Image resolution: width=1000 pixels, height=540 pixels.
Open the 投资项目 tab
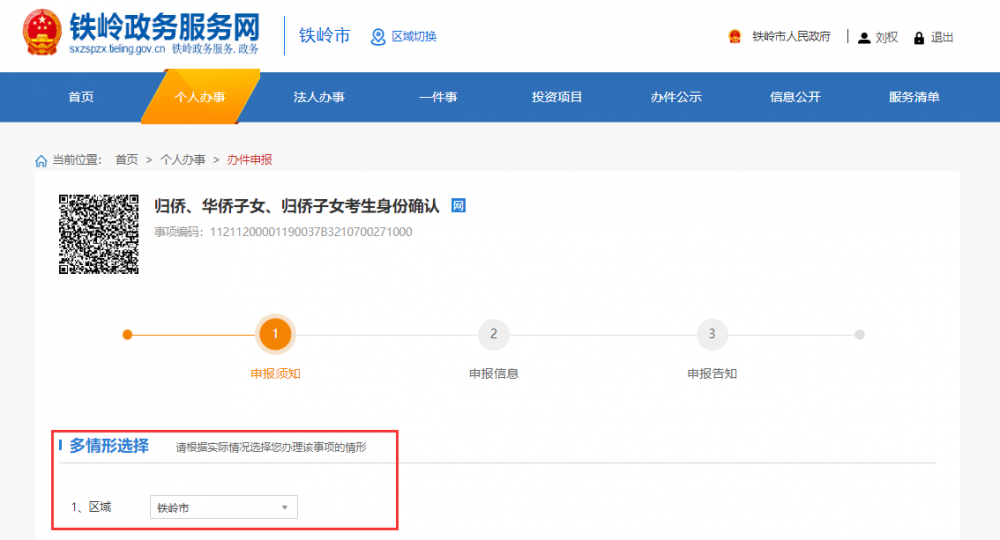[557, 97]
